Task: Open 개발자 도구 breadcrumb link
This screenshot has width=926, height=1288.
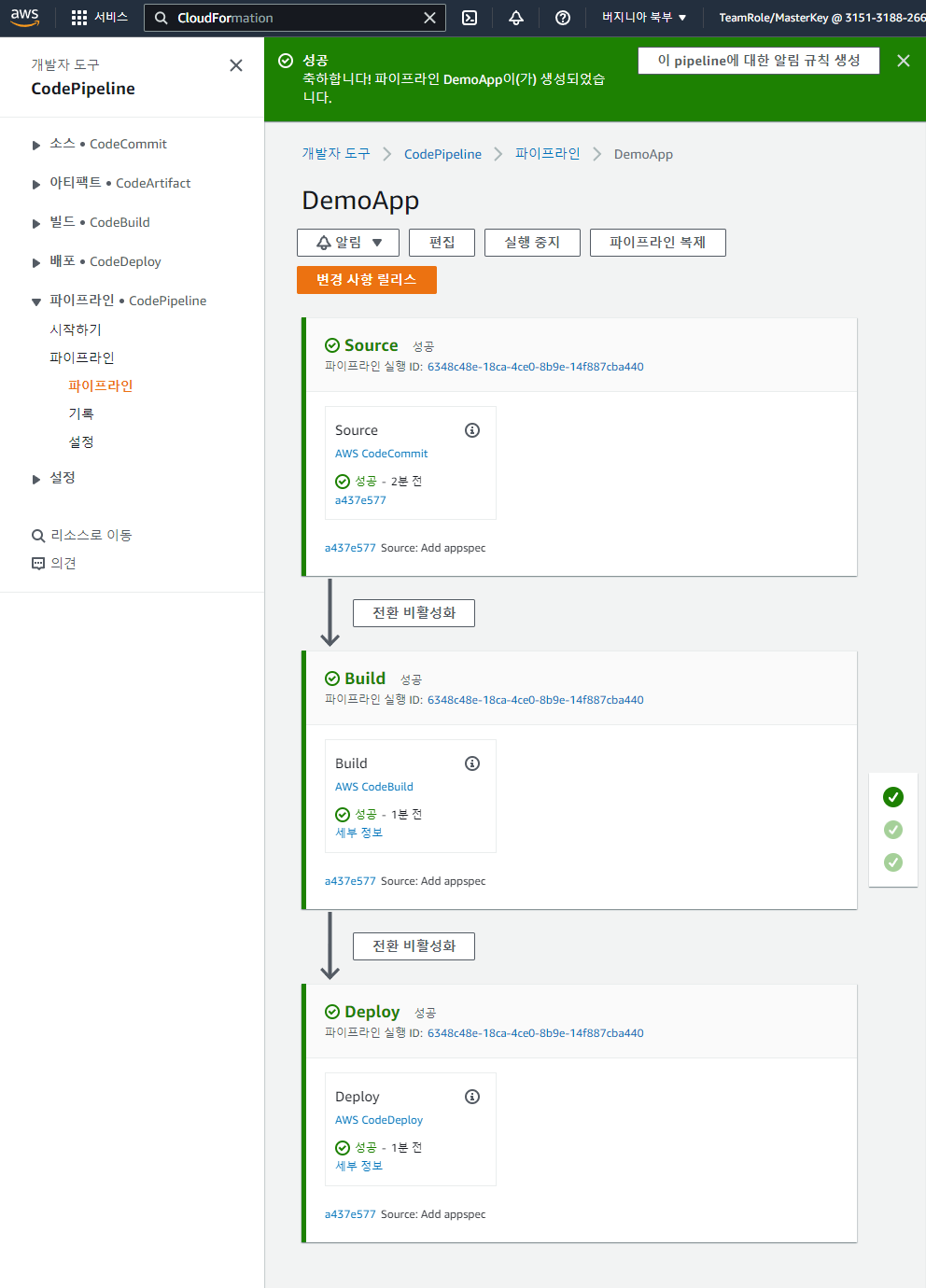Action: coord(336,154)
